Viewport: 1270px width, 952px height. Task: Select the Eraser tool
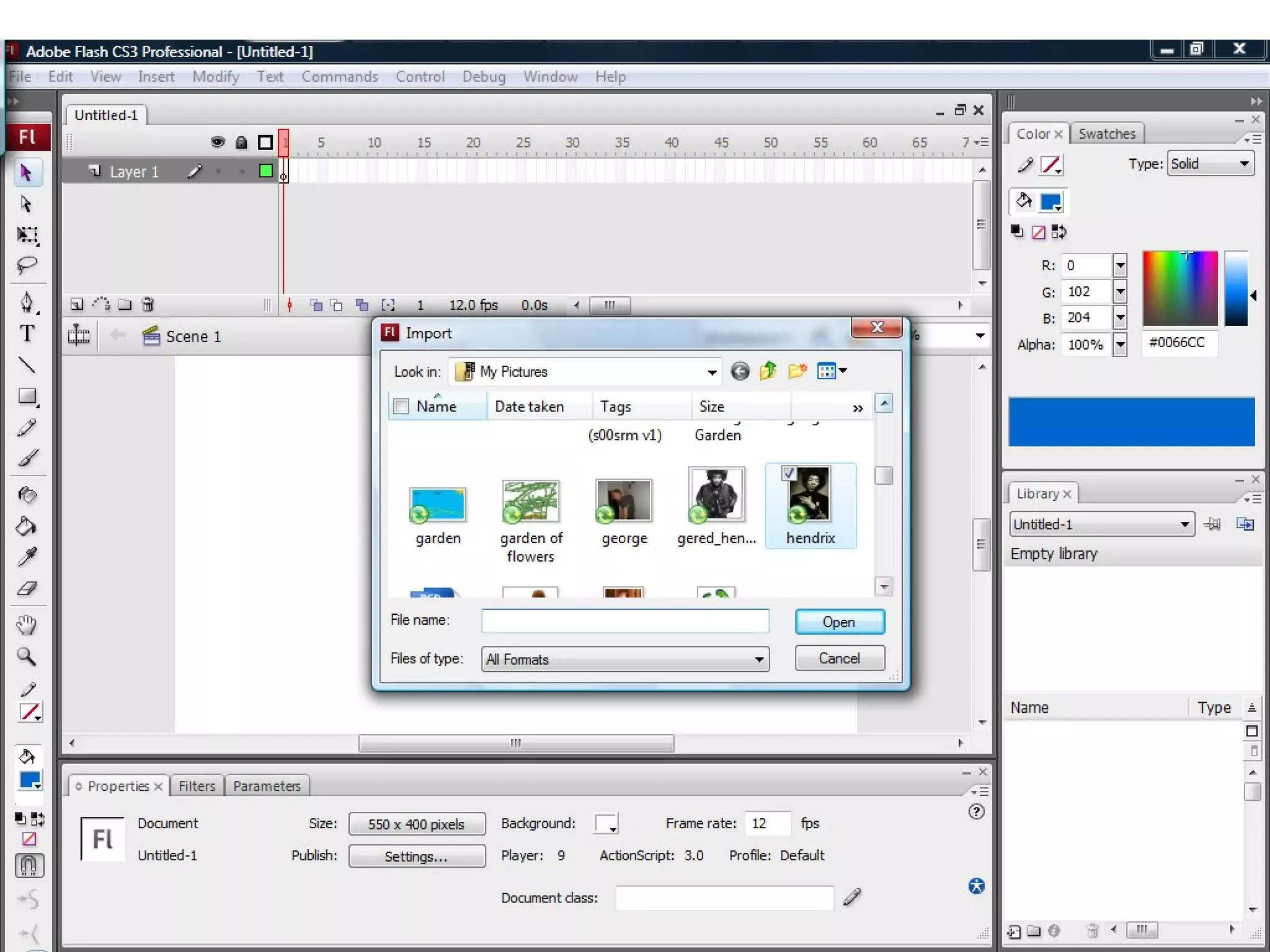[27, 588]
